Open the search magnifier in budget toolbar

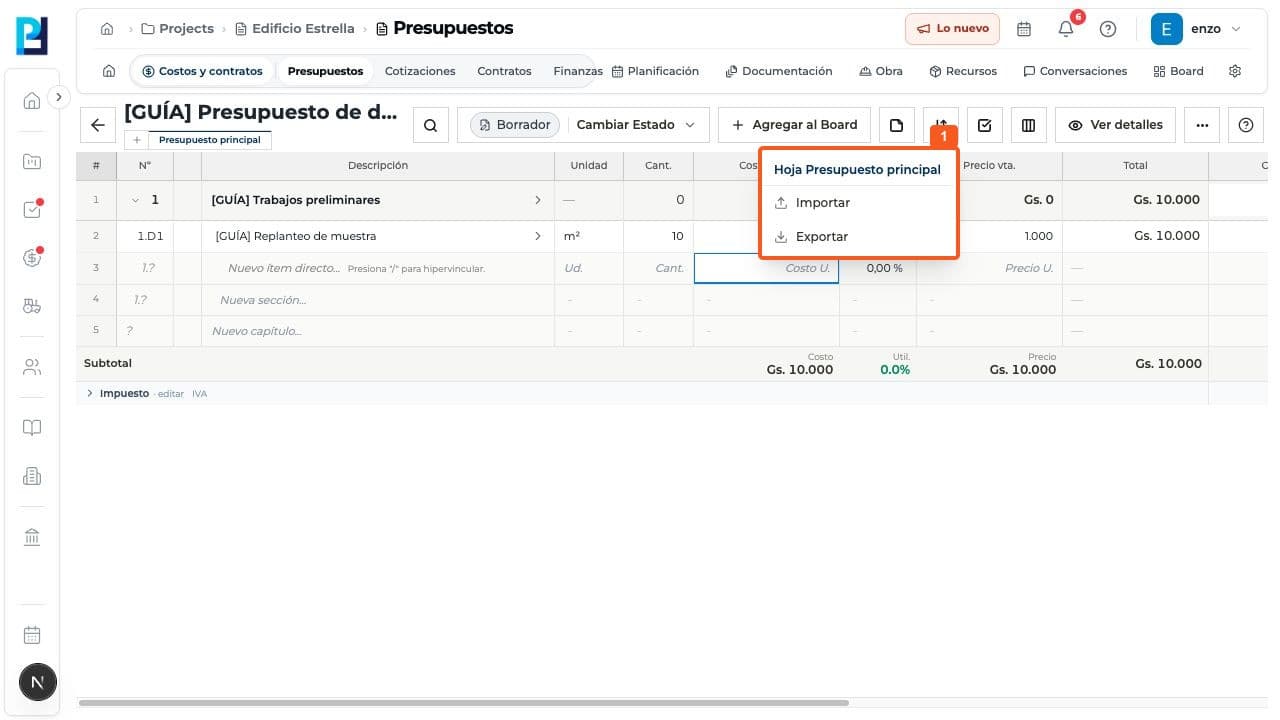coord(430,125)
